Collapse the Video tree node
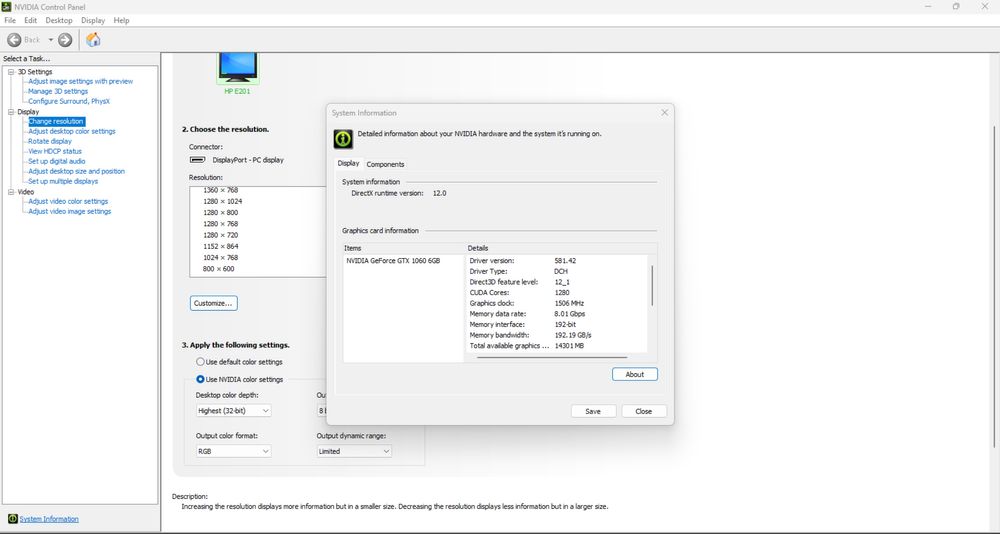Viewport: 1000px width, 534px height. (11, 191)
